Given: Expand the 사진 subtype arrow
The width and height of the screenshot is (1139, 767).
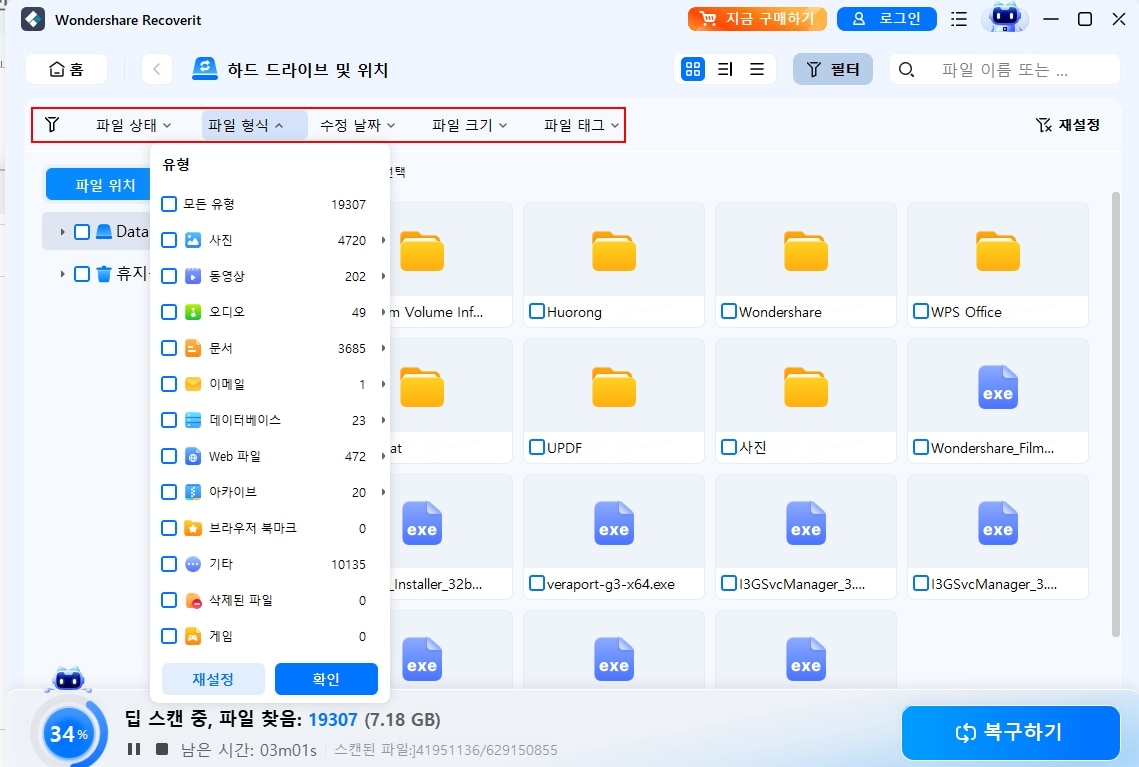Looking at the screenshot, I should 383,240.
